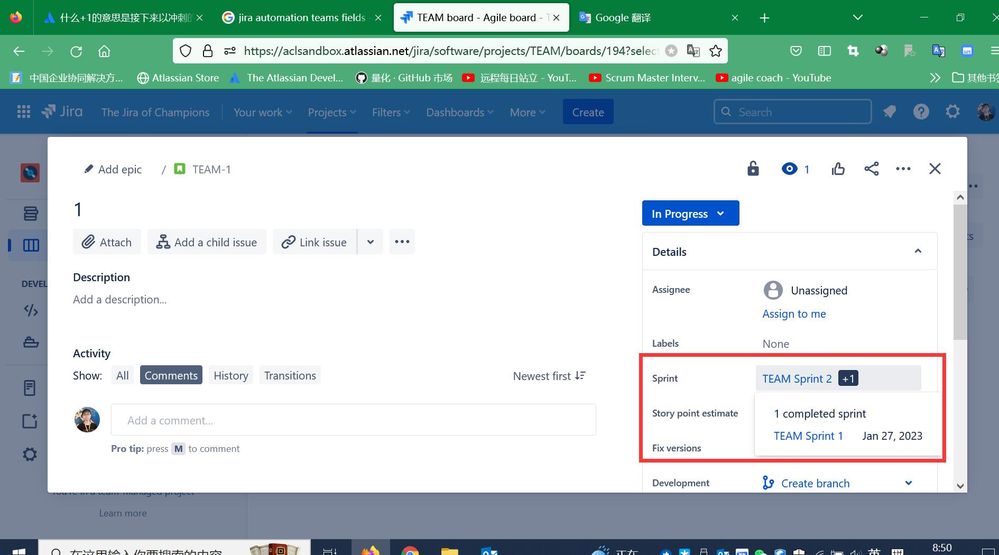Click the more actions dots next to Link issue
Screen dimensions: 999x555
coord(402,242)
